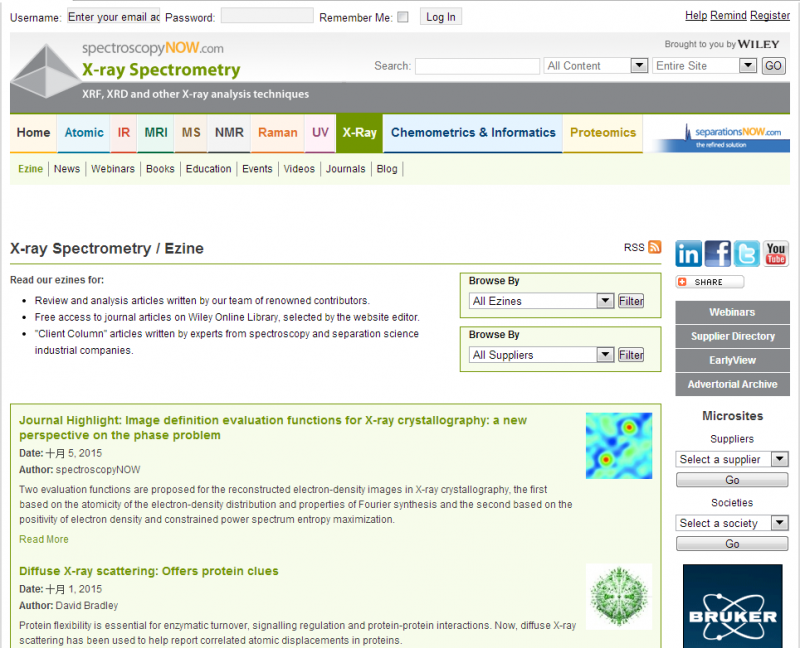Click the GO search button
Image resolution: width=800 pixels, height=648 pixels.
pyautogui.click(x=773, y=66)
